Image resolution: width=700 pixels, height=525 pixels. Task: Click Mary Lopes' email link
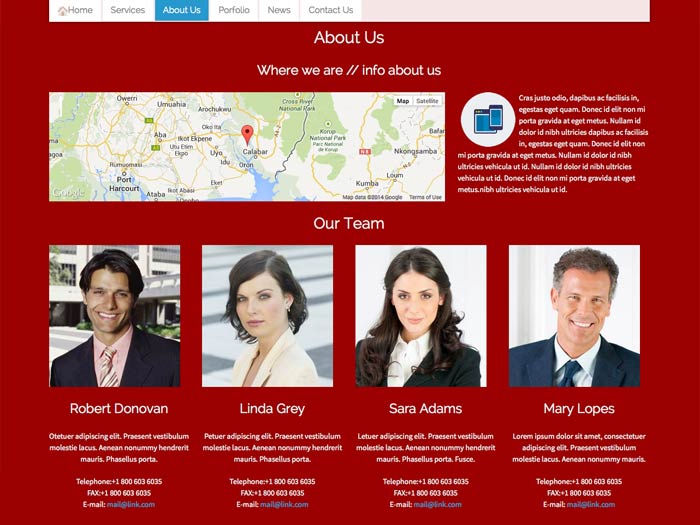[x=591, y=504]
